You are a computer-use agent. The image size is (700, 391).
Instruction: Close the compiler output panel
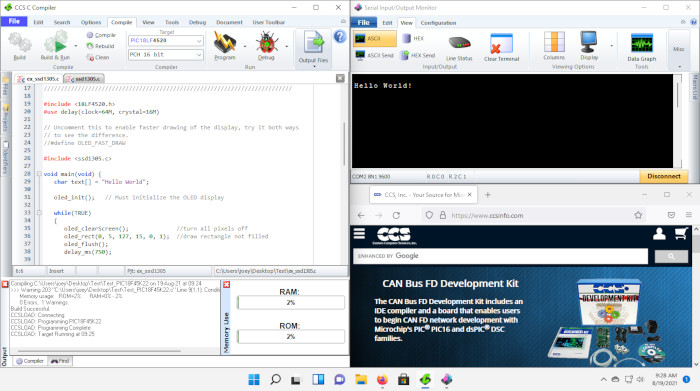pos(5,284)
